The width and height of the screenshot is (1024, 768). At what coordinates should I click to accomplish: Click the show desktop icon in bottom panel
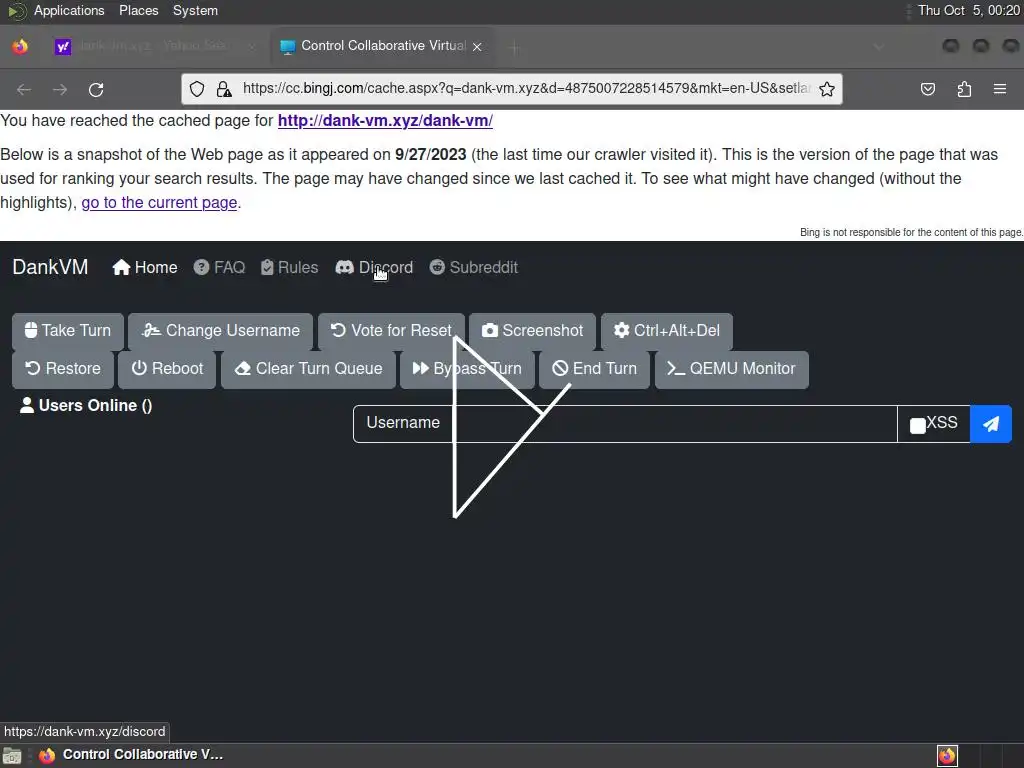tap(12, 756)
